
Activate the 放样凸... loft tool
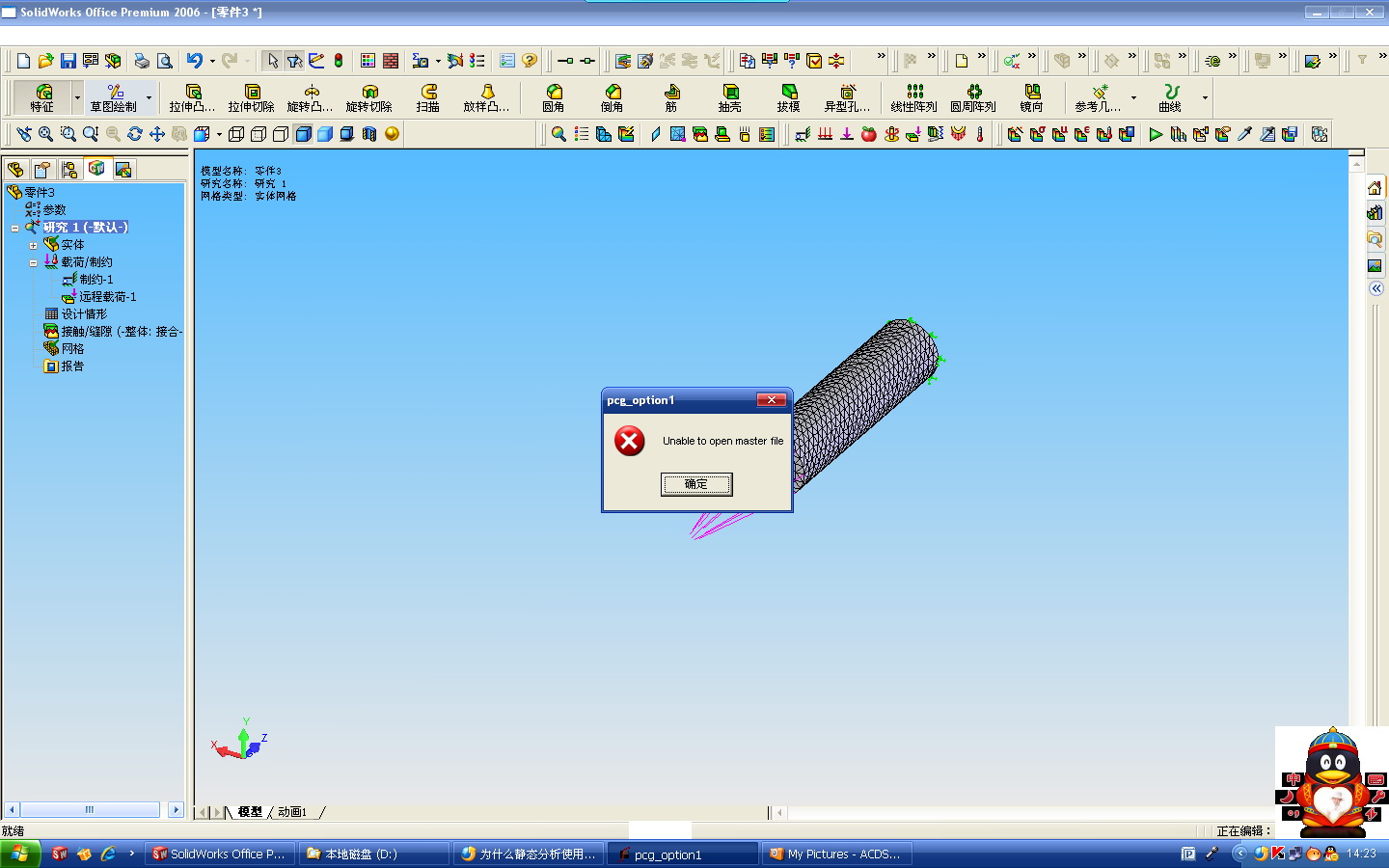click(x=486, y=98)
